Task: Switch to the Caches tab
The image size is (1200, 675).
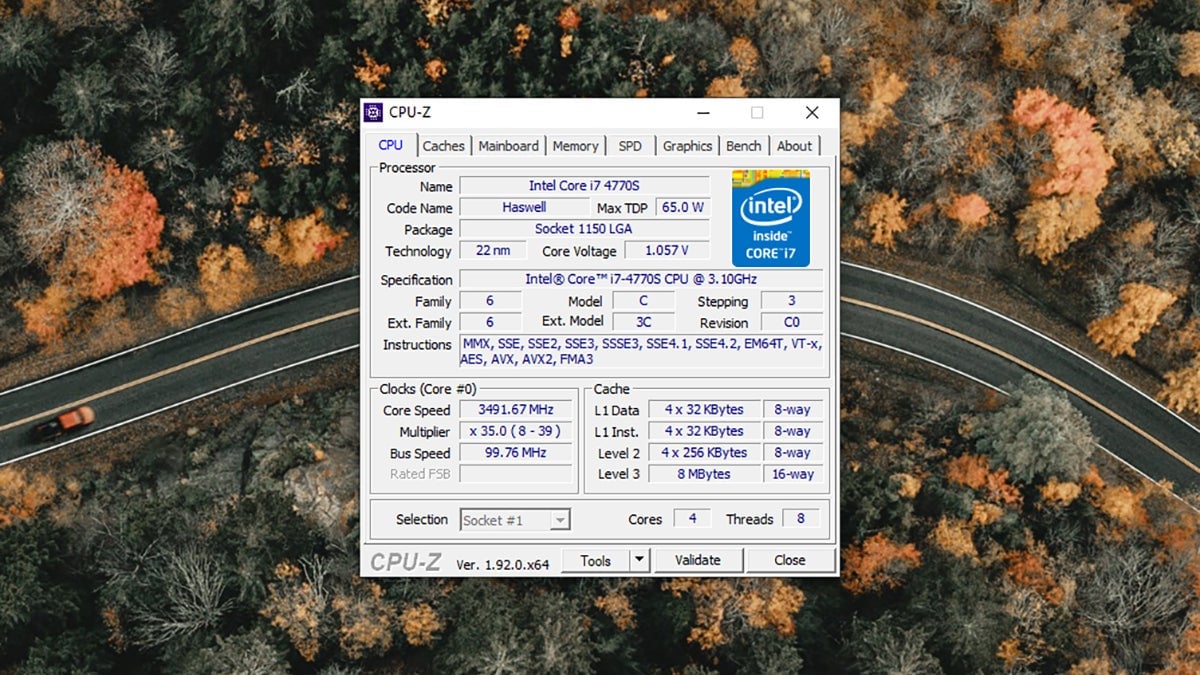Action: (443, 146)
